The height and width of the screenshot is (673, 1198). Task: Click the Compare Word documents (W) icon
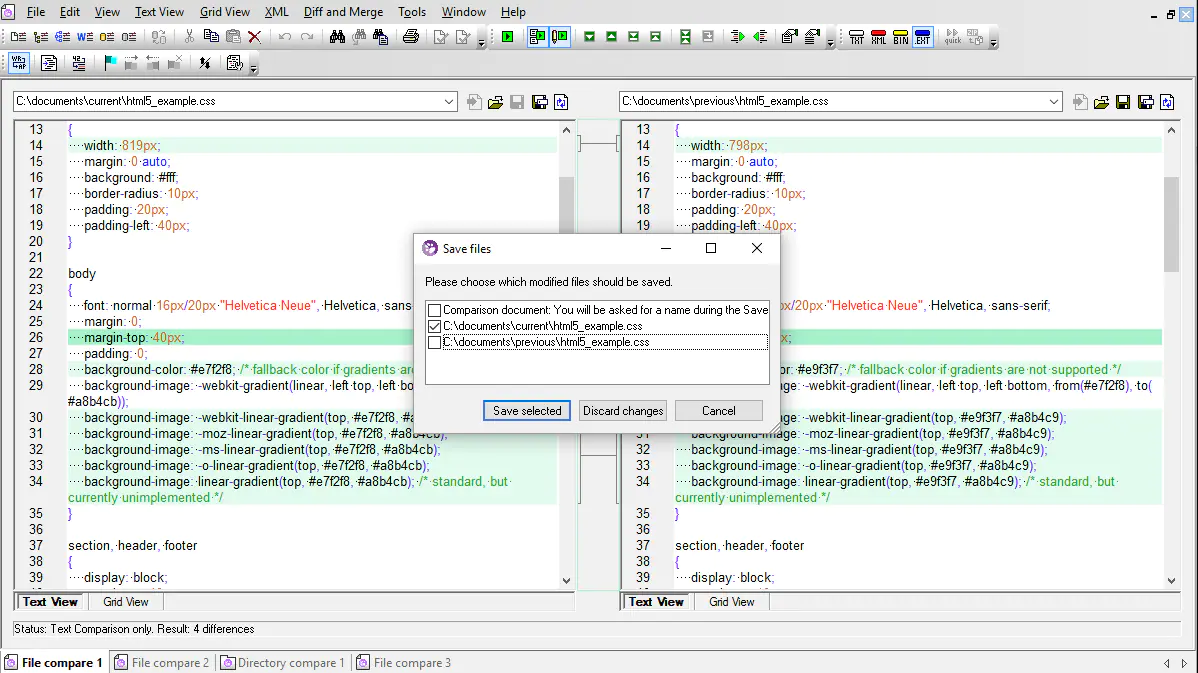coord(85,37)
